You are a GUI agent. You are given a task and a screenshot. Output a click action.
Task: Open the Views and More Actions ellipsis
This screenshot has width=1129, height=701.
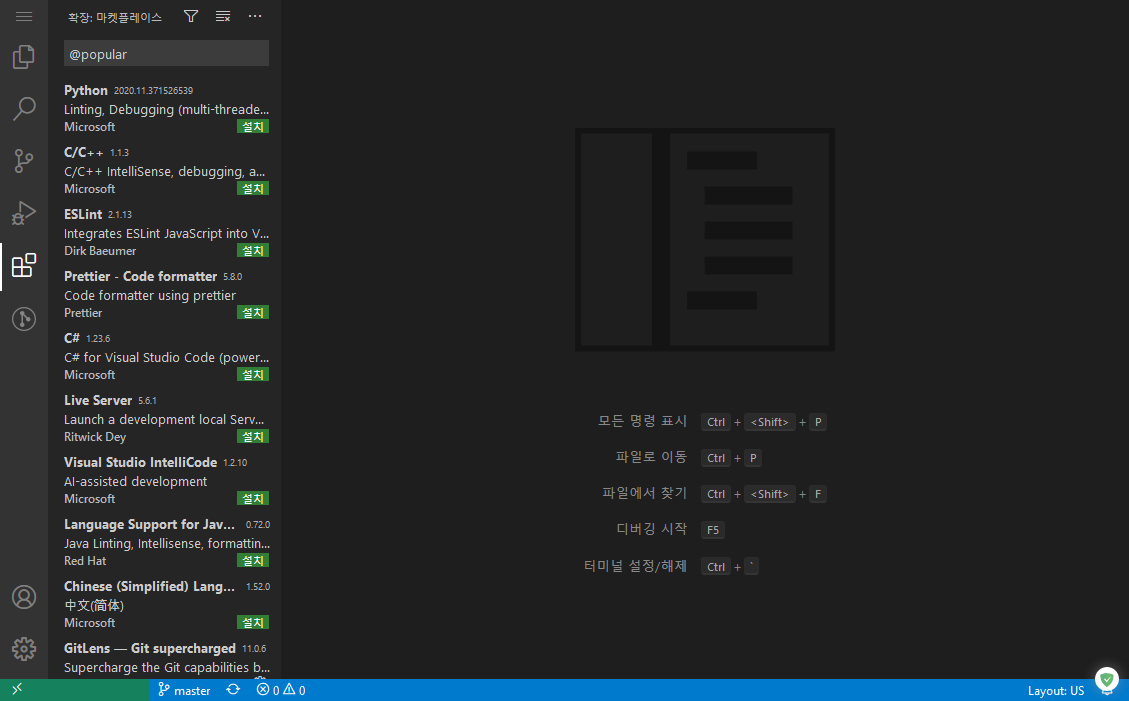click(x=255, y=16)
